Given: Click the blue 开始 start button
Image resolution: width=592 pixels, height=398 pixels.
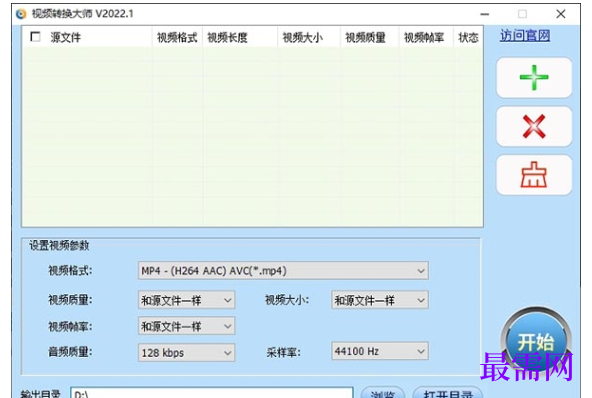Looking at the screenshot, I should (536, 342).
